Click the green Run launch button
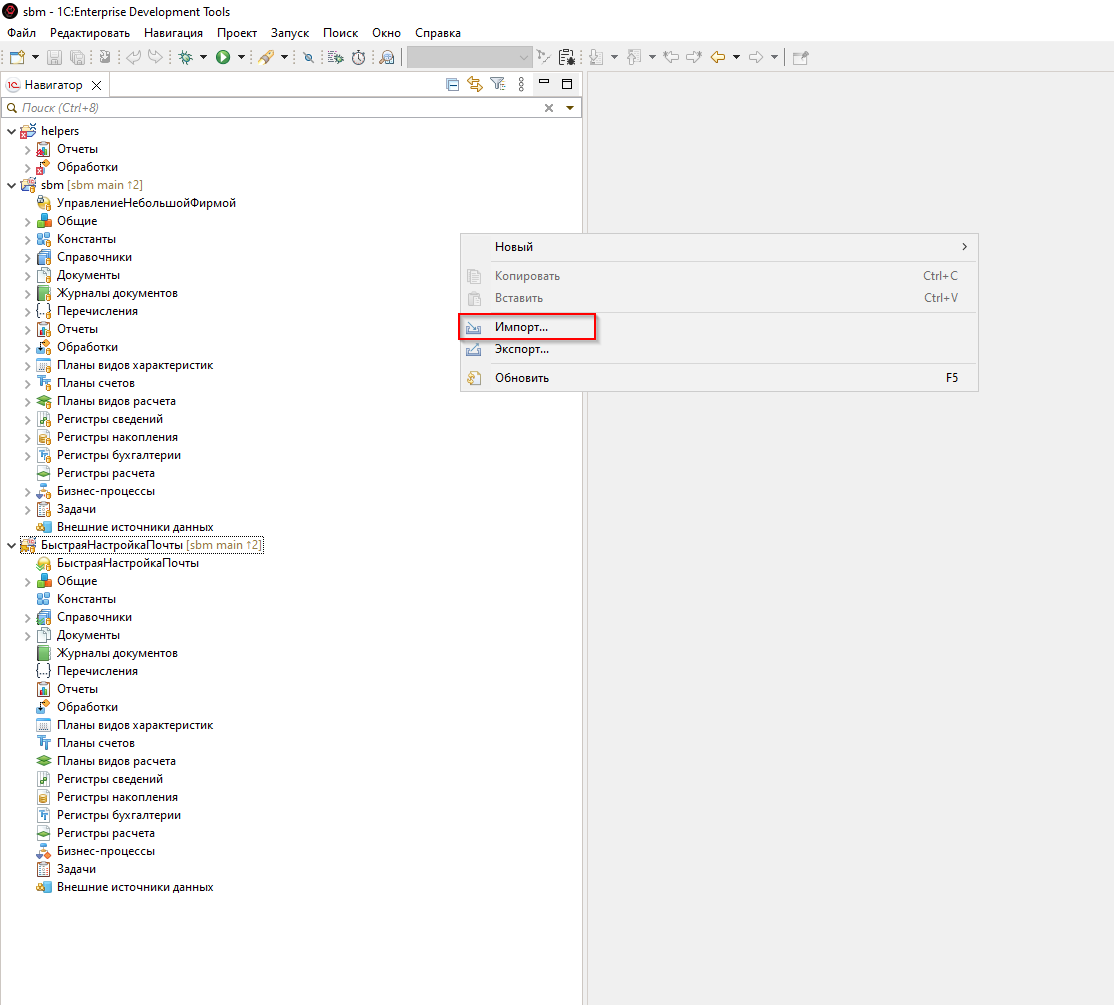Image resolution: width=1114 pixels, height=1005 pixels. (x=223, y=58)
